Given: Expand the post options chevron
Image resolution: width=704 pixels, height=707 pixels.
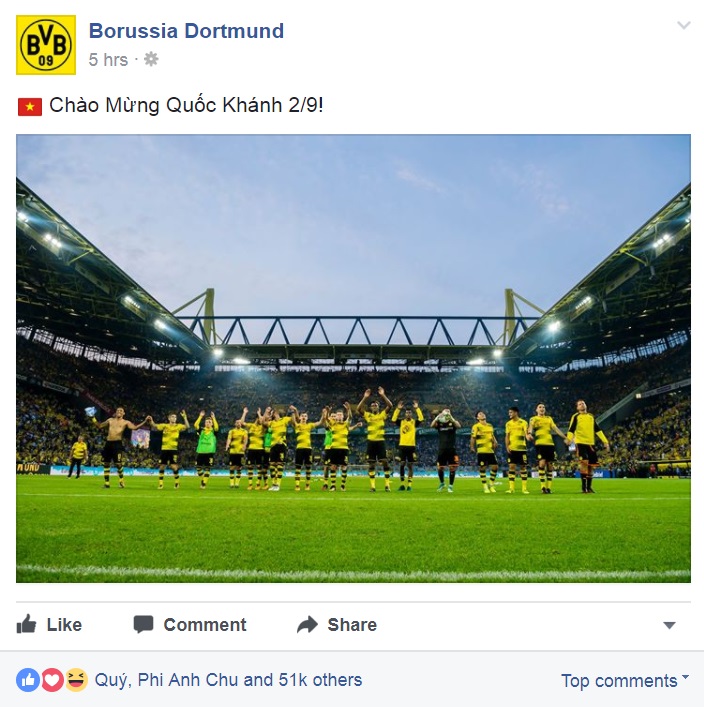Looking at the screenshot, I should 684,25.
